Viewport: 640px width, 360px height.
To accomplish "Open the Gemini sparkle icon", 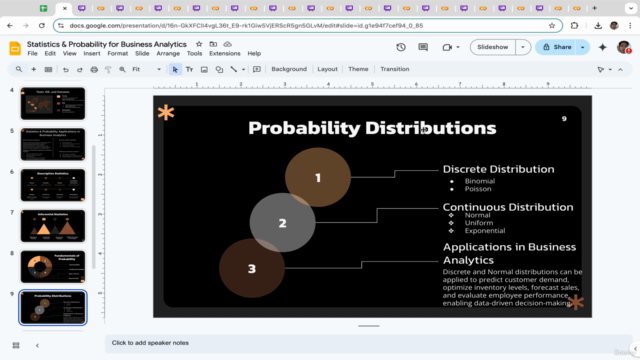I will click(602, 47).
